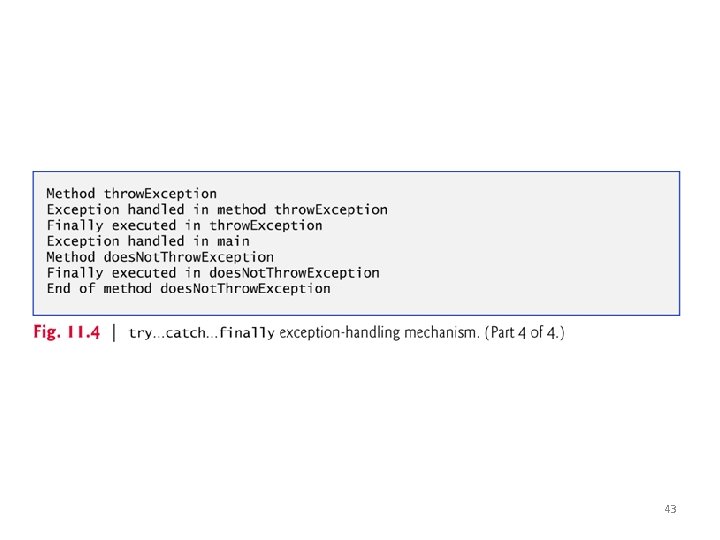The image size is (720, 540).
Task: Click the word 'of' in last output line
Action: (x=87, y=288)
